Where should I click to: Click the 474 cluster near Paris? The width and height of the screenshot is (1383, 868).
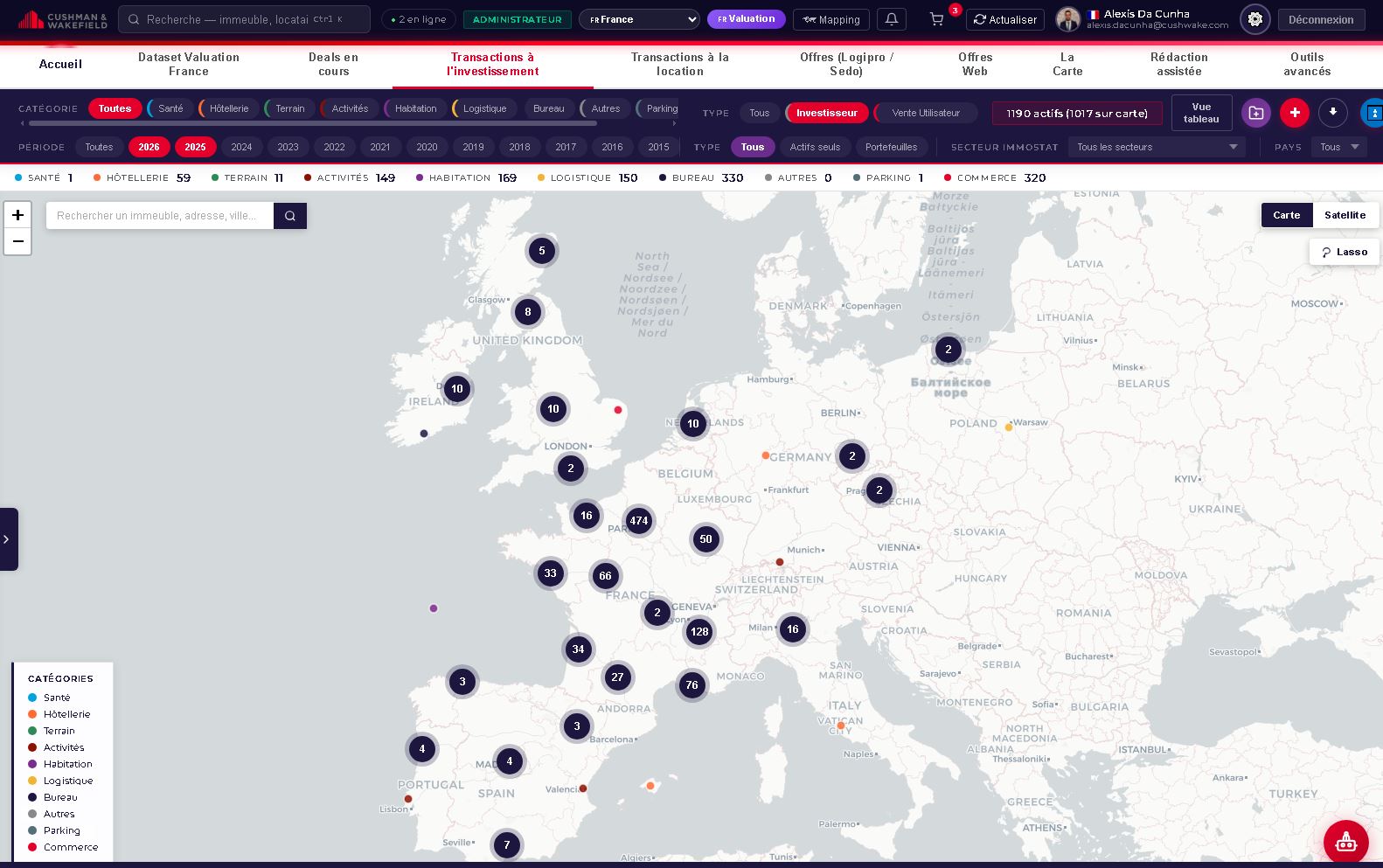(x=639, y=521)
